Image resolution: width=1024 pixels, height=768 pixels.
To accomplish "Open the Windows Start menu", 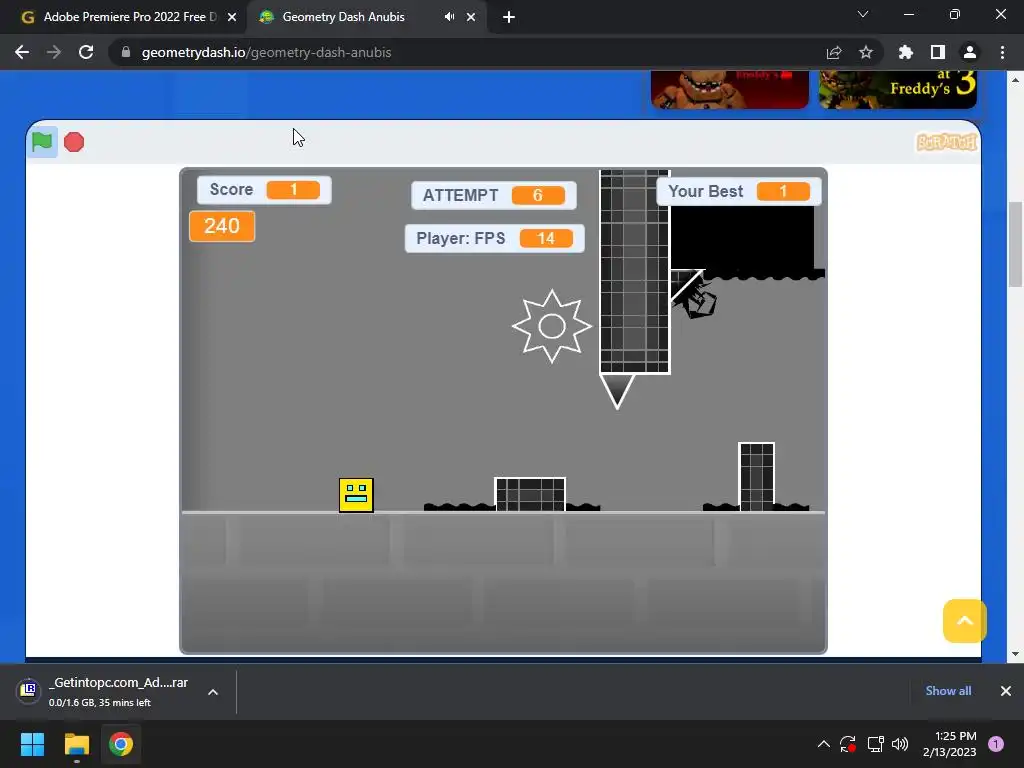I will click(x=32, y=744).
